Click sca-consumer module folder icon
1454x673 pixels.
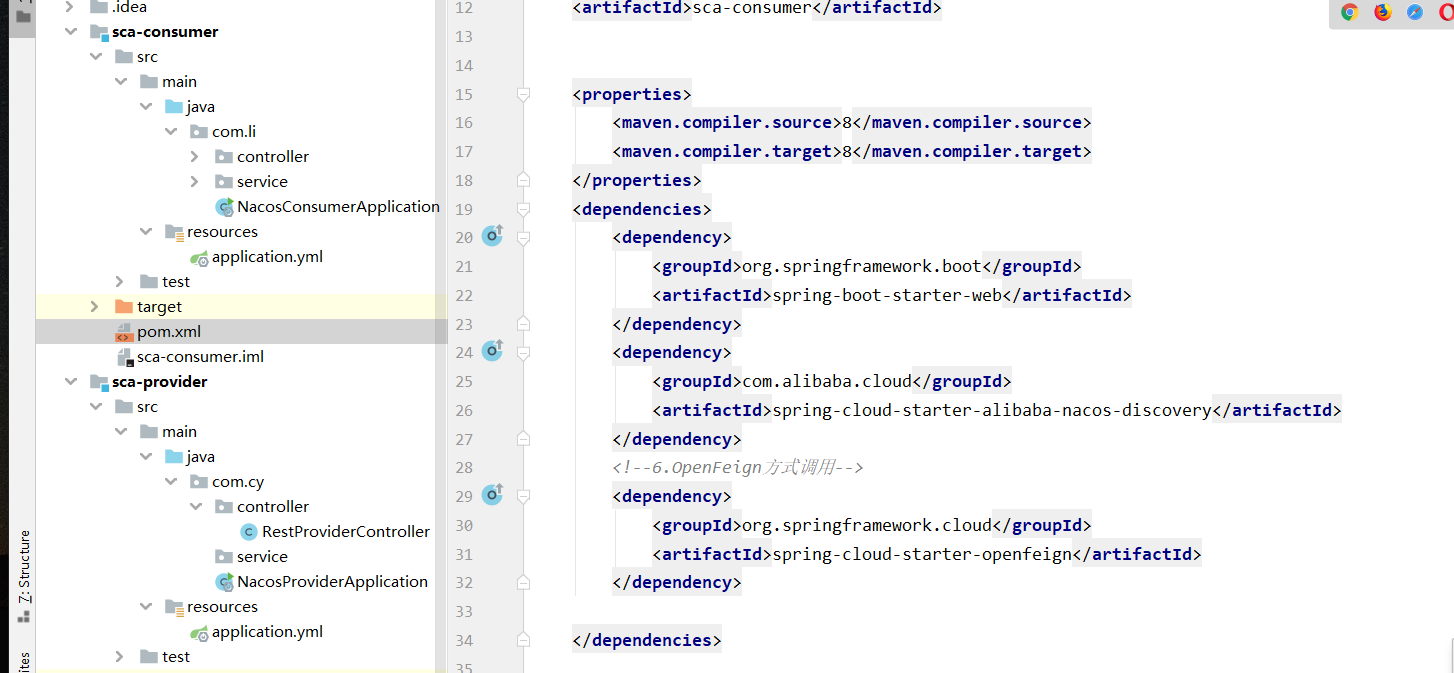pyautogui.click(x=99, y=32)
